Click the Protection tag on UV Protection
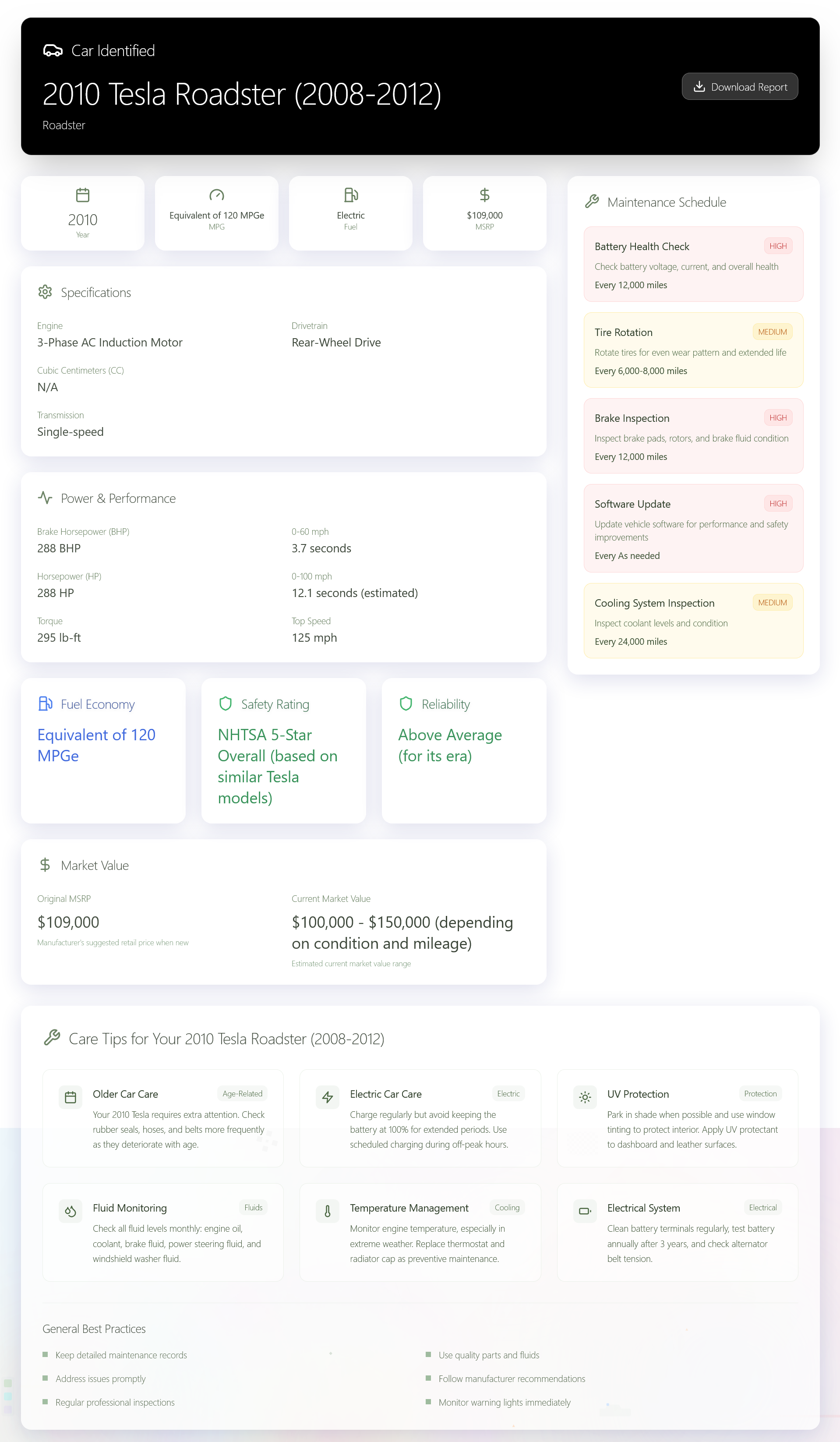Screen dimensions: 840x1442 760,1093
